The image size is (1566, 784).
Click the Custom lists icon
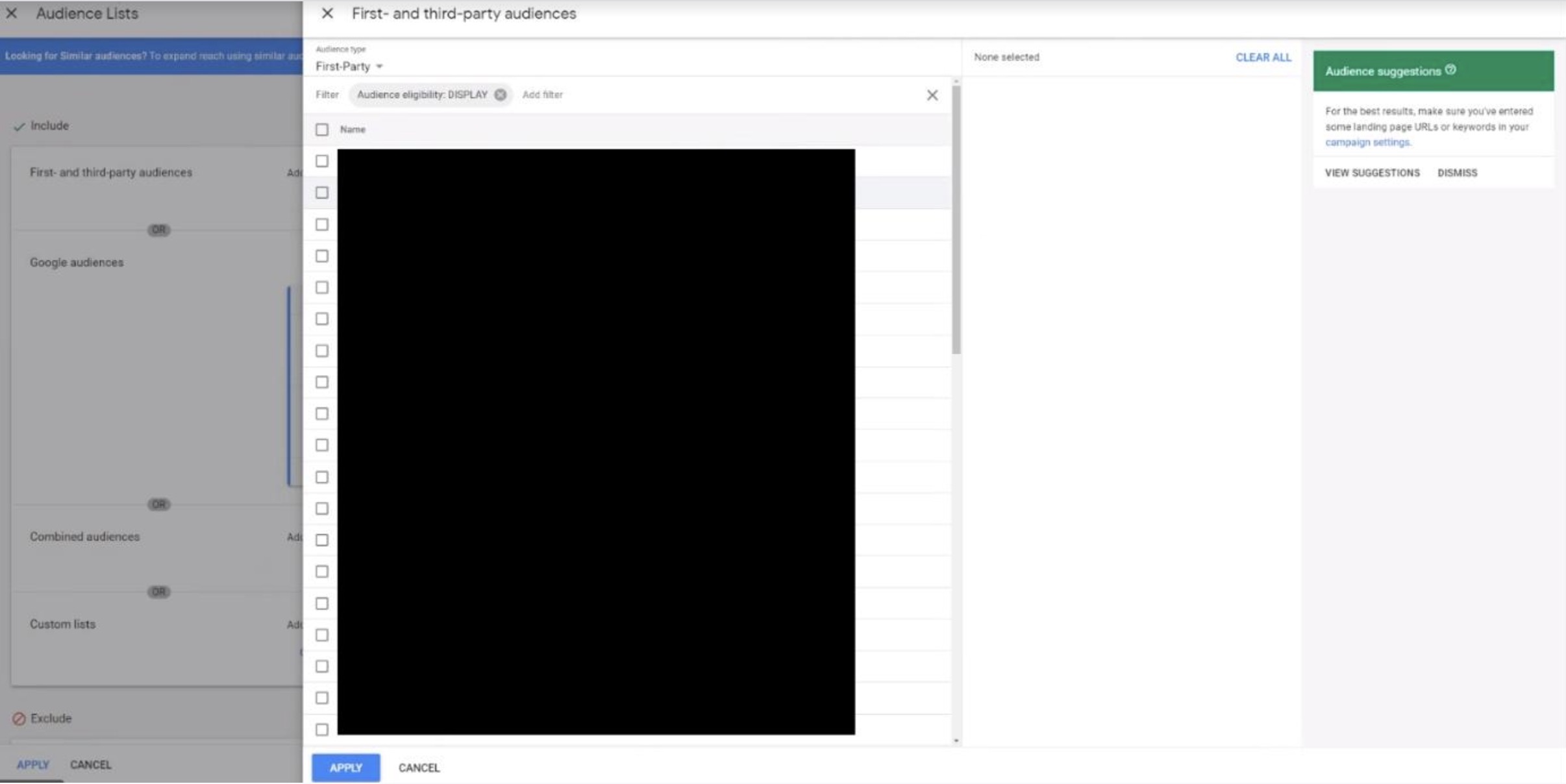(62, 623)
